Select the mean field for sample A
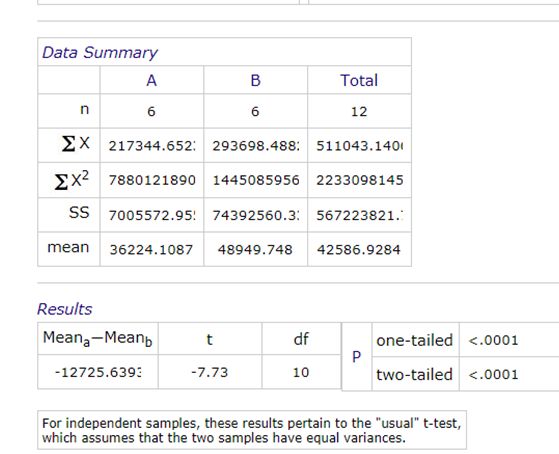Image resolution: width=559 pixels, height=454 pixels. tap(152, 250)
